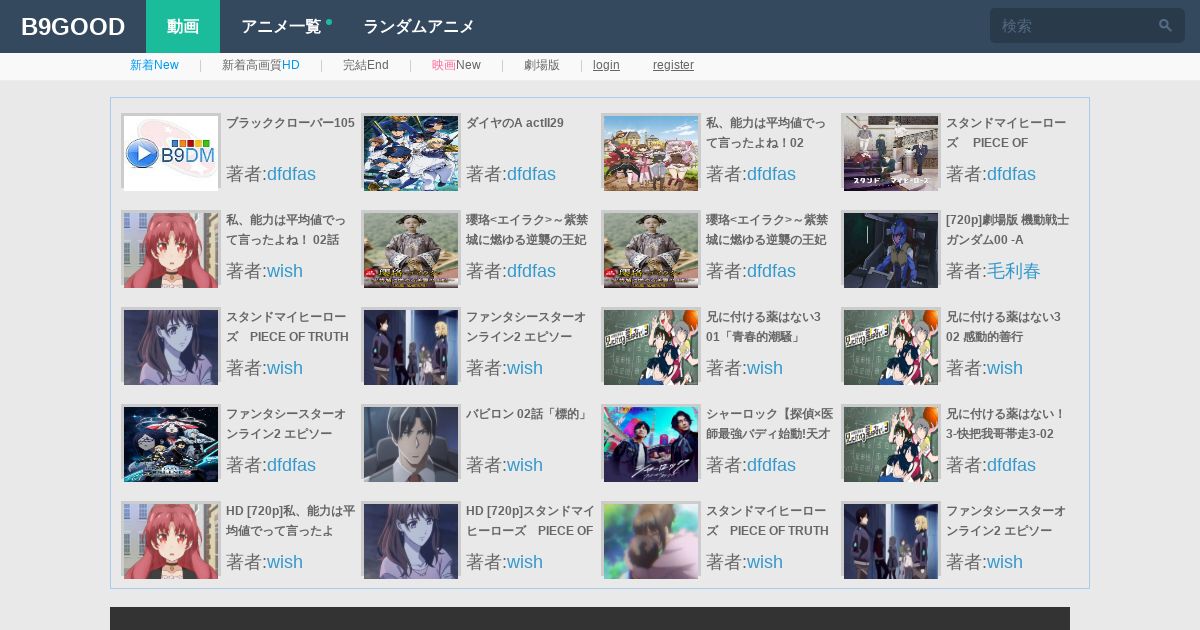
Task: Select the 完結End sub-menu item
Action: tap(366, 65)
